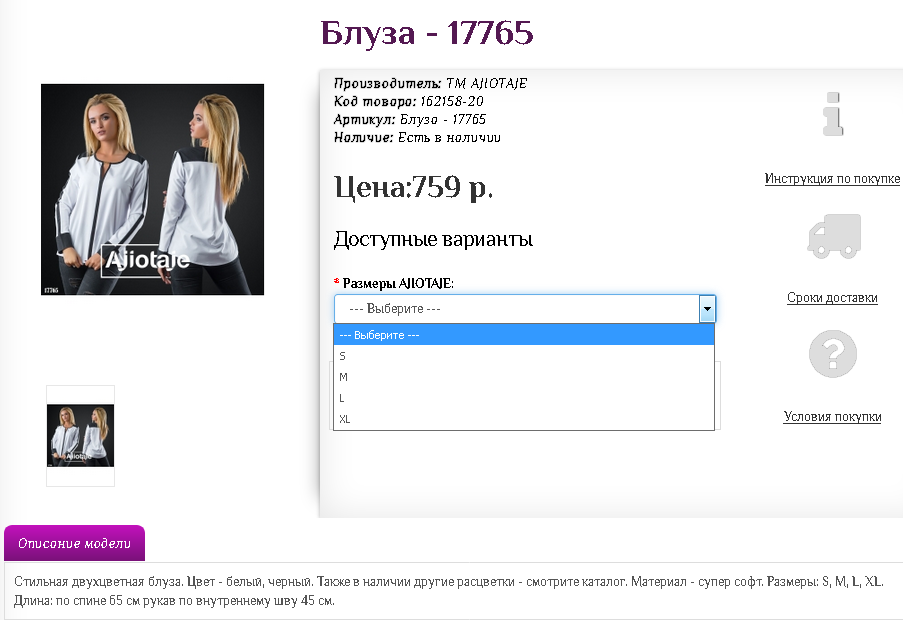Click the delivery truck icon
Viewport: 903px width, 620px height.
[834, 236]
